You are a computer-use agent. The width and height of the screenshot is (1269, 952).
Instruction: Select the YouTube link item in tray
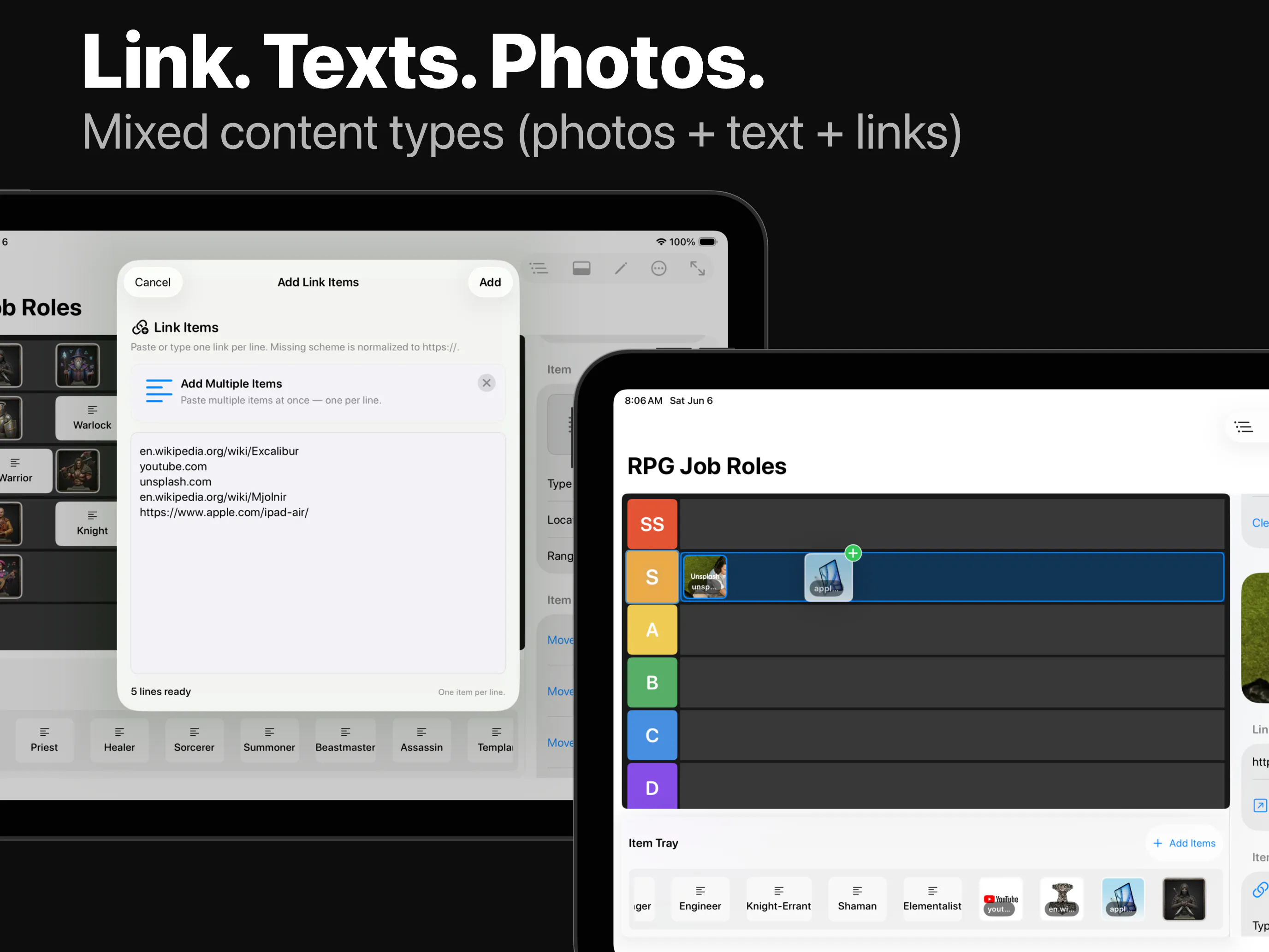point(1001,899)
